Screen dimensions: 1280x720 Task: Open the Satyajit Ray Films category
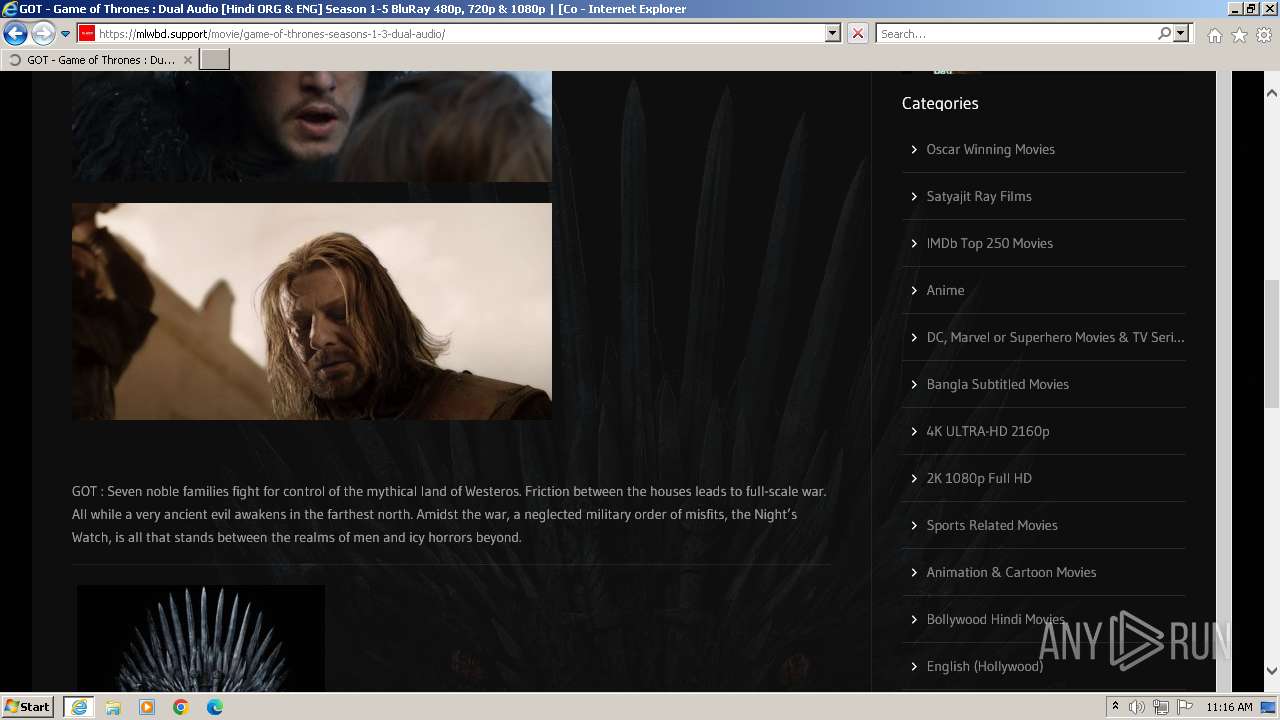(x=979, y=196)
